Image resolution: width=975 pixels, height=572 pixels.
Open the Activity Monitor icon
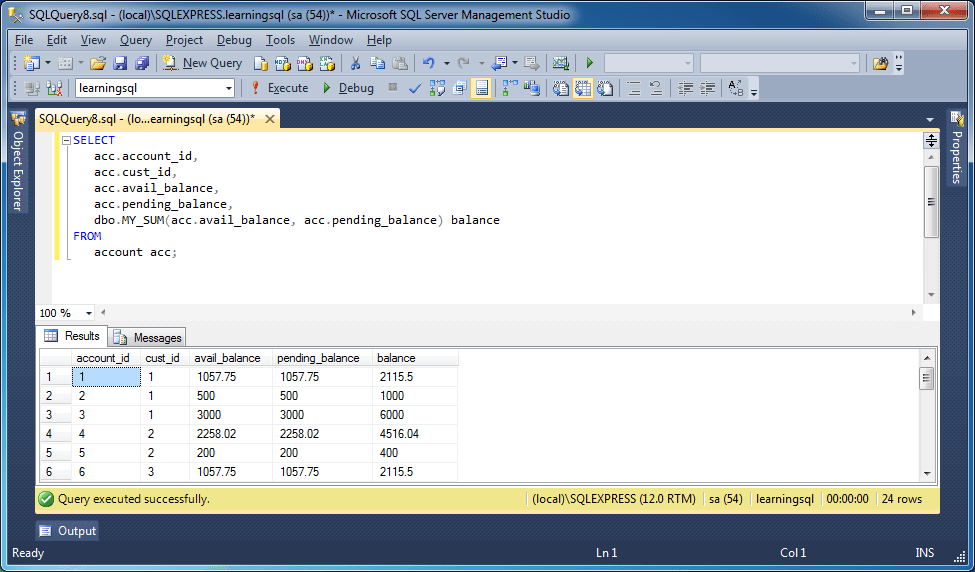561,63
